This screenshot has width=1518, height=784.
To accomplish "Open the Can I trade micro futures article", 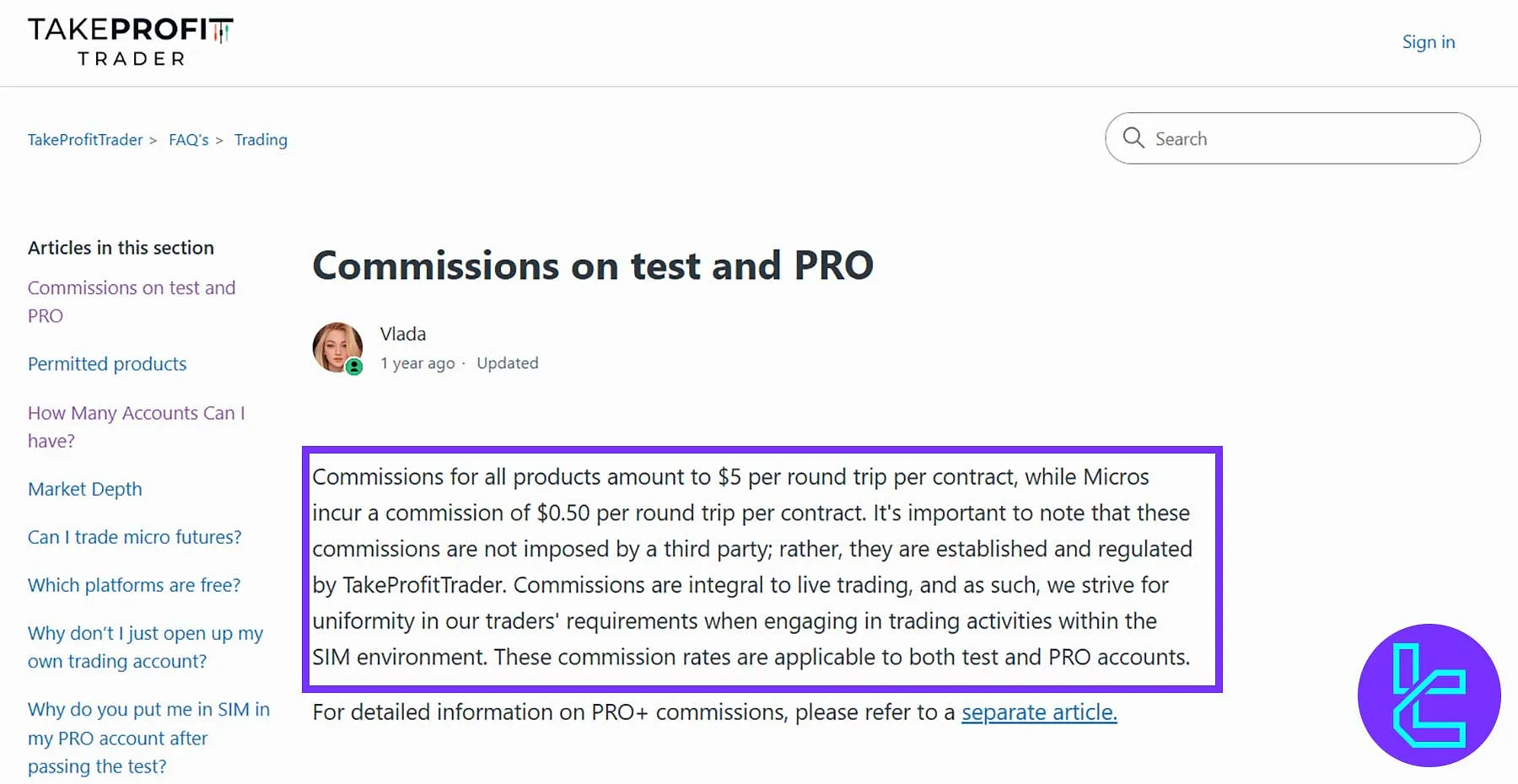I will tap(135, 536).
